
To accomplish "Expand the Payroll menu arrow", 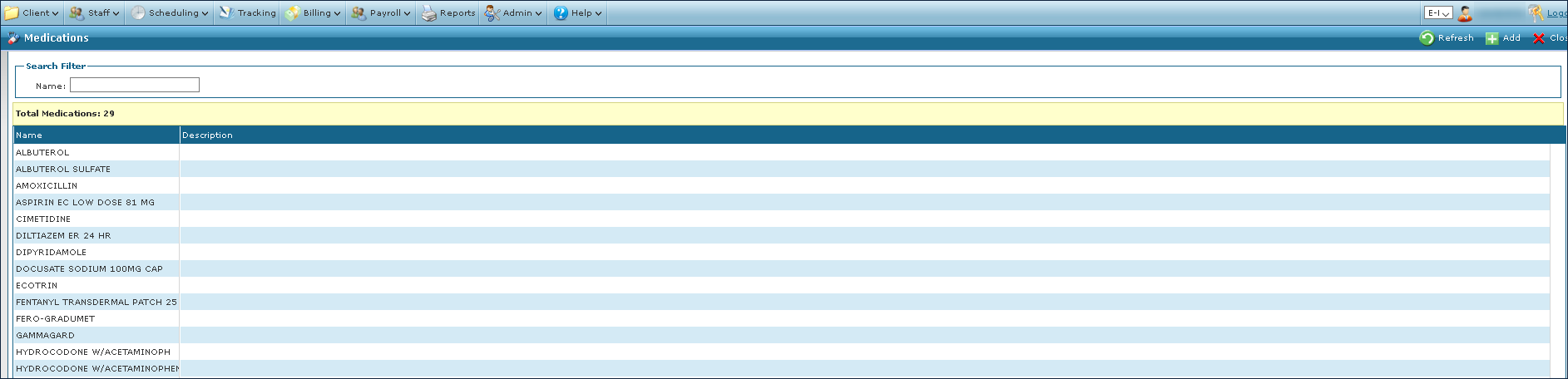I will [x=407, y=13].
